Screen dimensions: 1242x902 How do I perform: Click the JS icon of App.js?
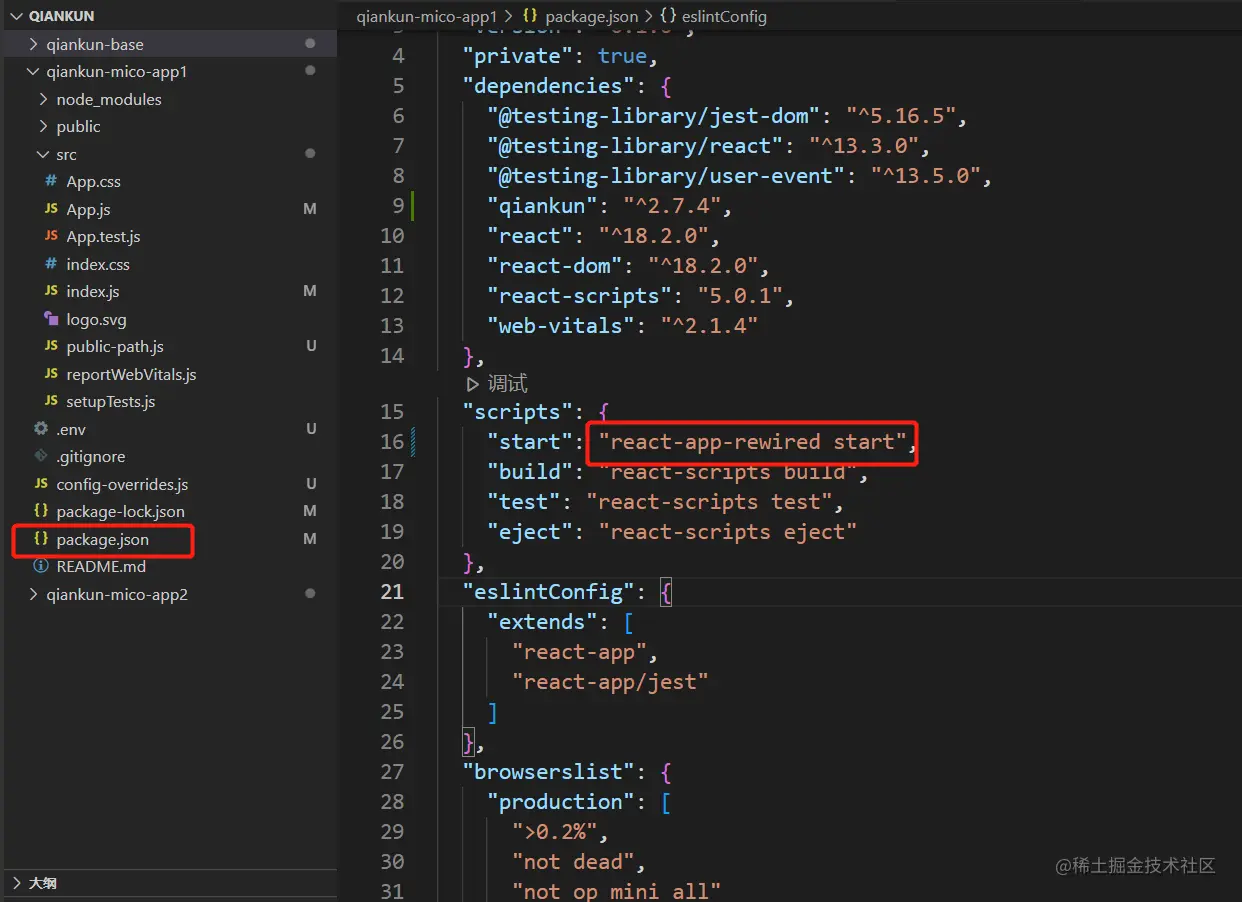point(51,209)
